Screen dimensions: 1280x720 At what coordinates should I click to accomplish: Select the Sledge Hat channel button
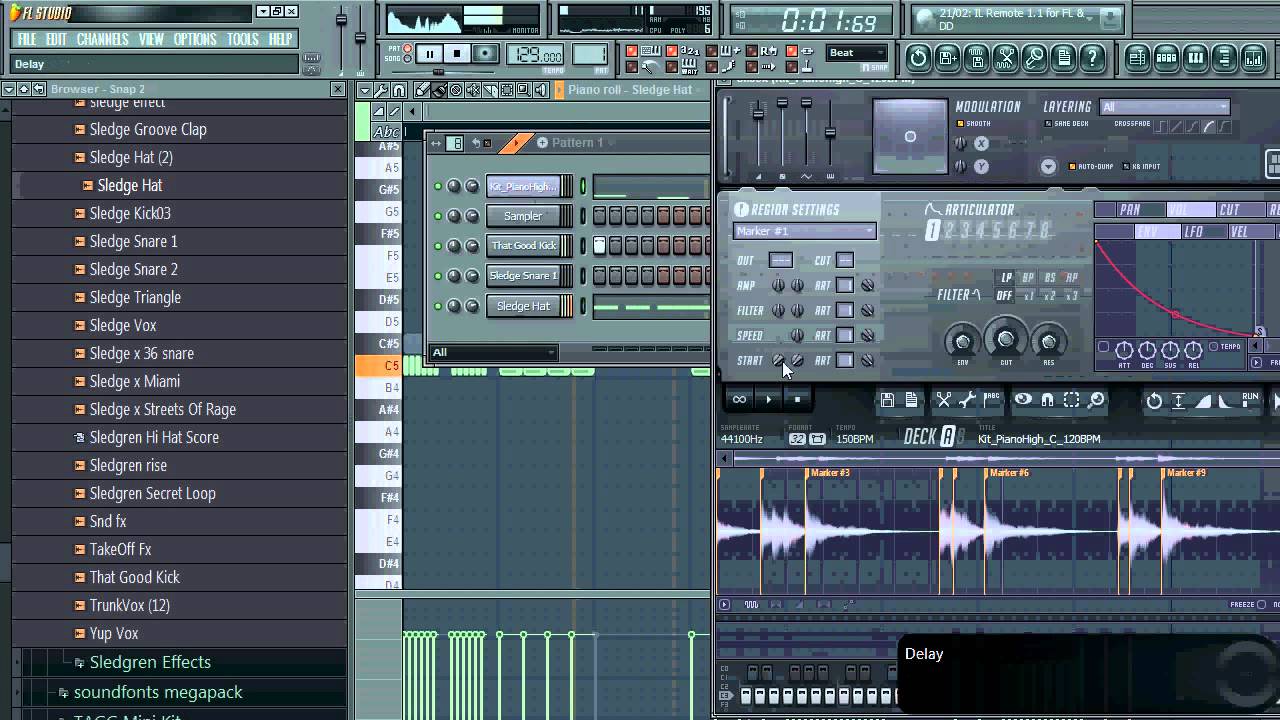pyautogui.click(x=523, y=306)
